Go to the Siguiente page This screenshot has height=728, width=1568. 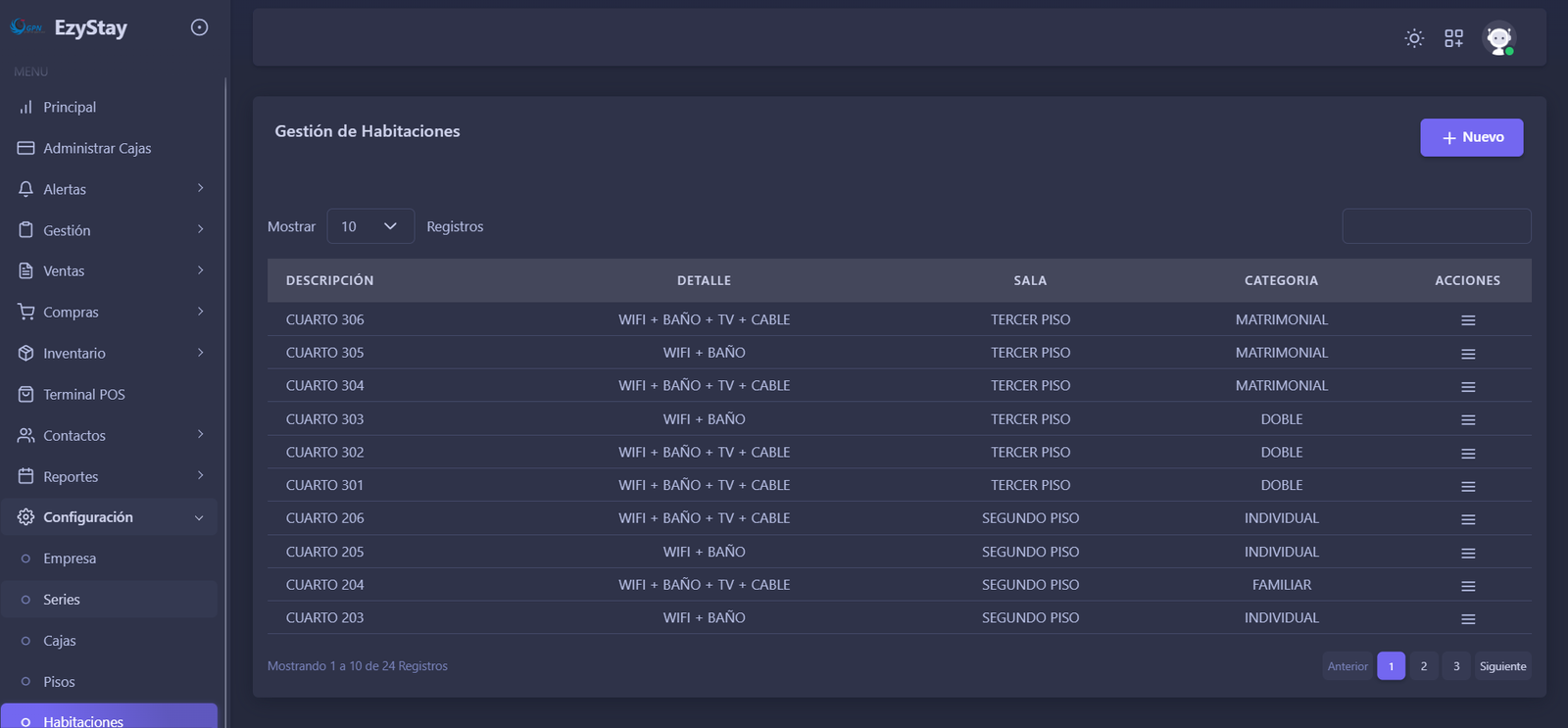click(1502, 666)
